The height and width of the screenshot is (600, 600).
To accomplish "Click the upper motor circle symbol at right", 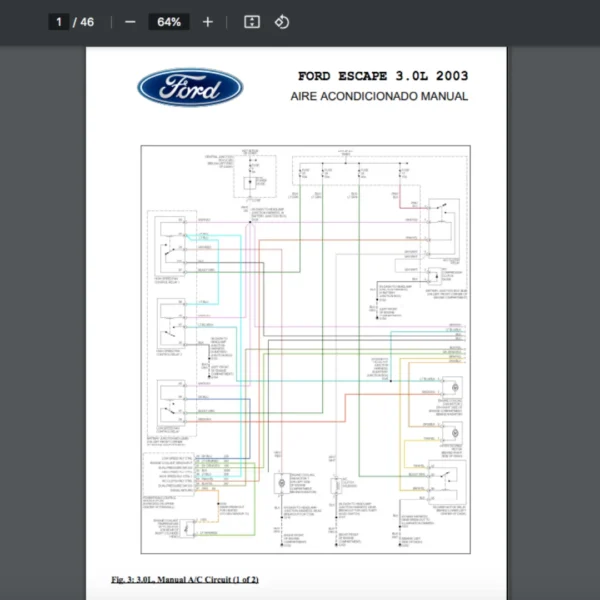I will click(451, 388).
